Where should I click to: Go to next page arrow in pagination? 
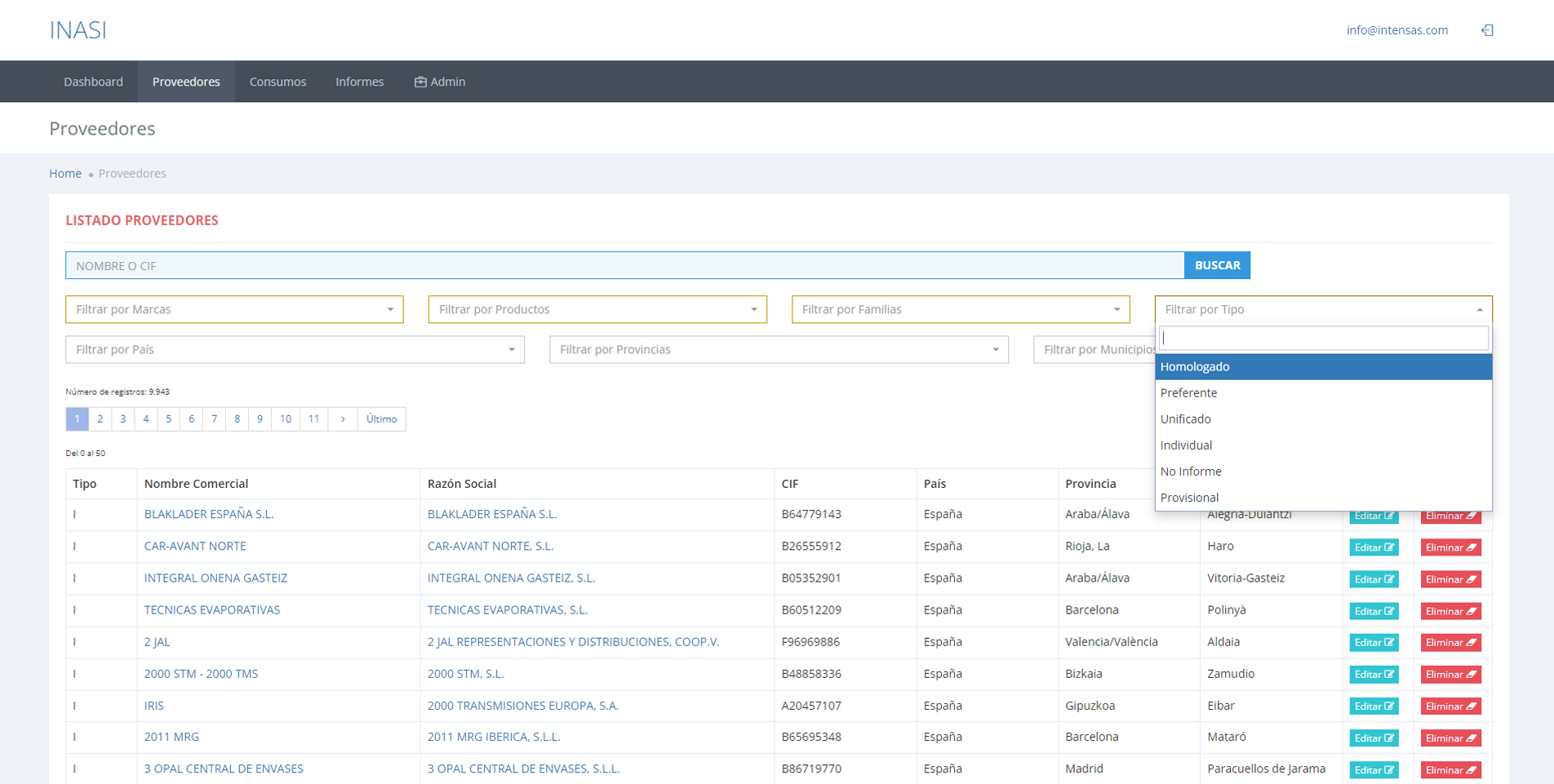[x=343, y=419]
